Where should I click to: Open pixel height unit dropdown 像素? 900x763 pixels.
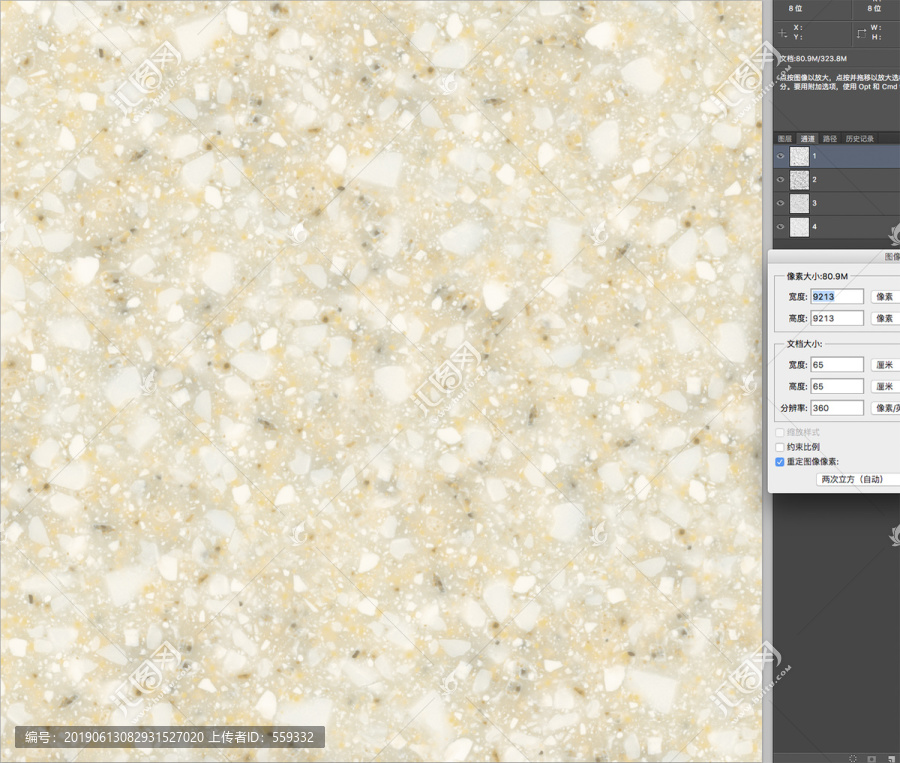(885, 318)
